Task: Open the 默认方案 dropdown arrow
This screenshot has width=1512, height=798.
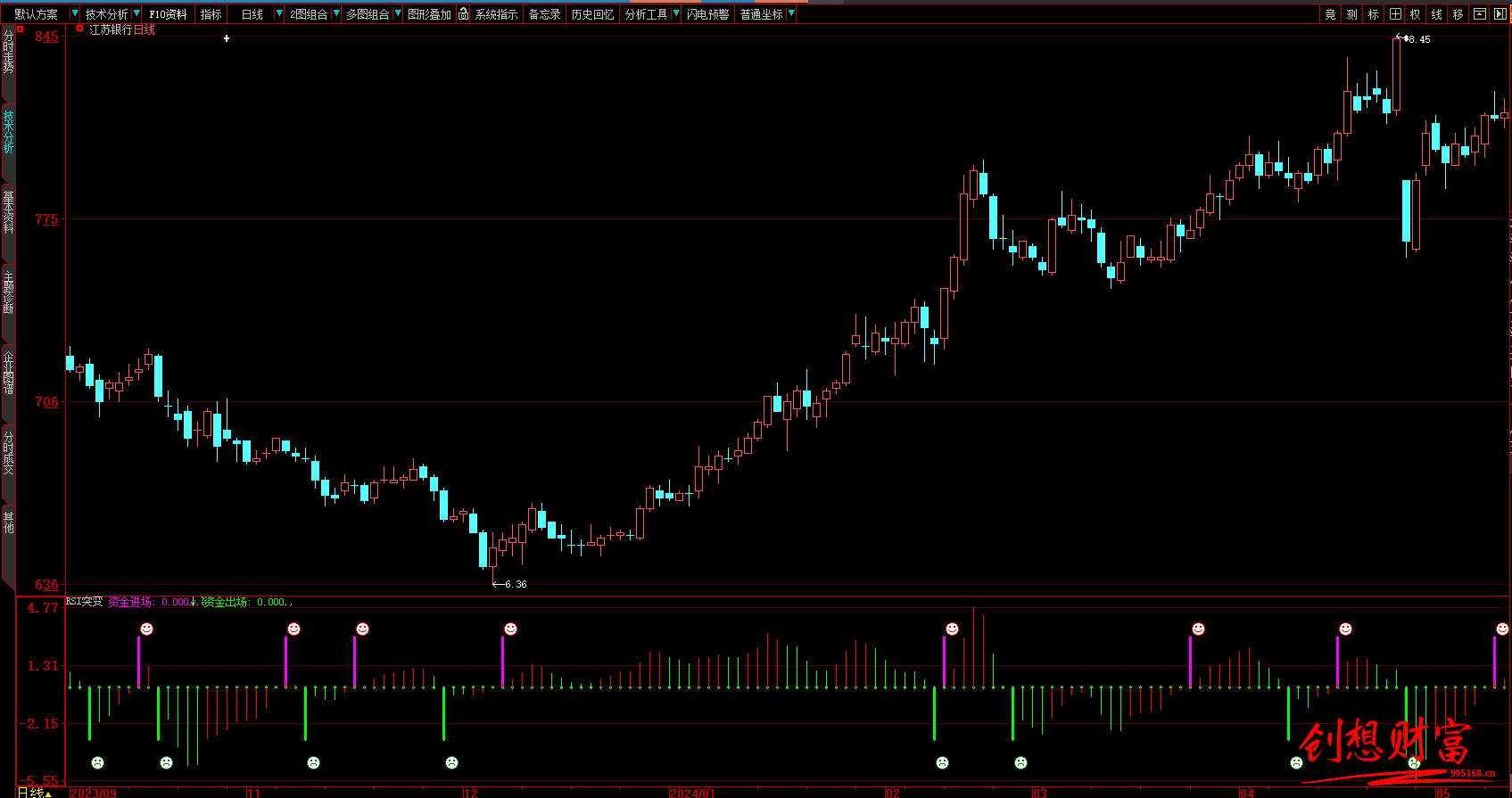Action: tap(74, 14)
